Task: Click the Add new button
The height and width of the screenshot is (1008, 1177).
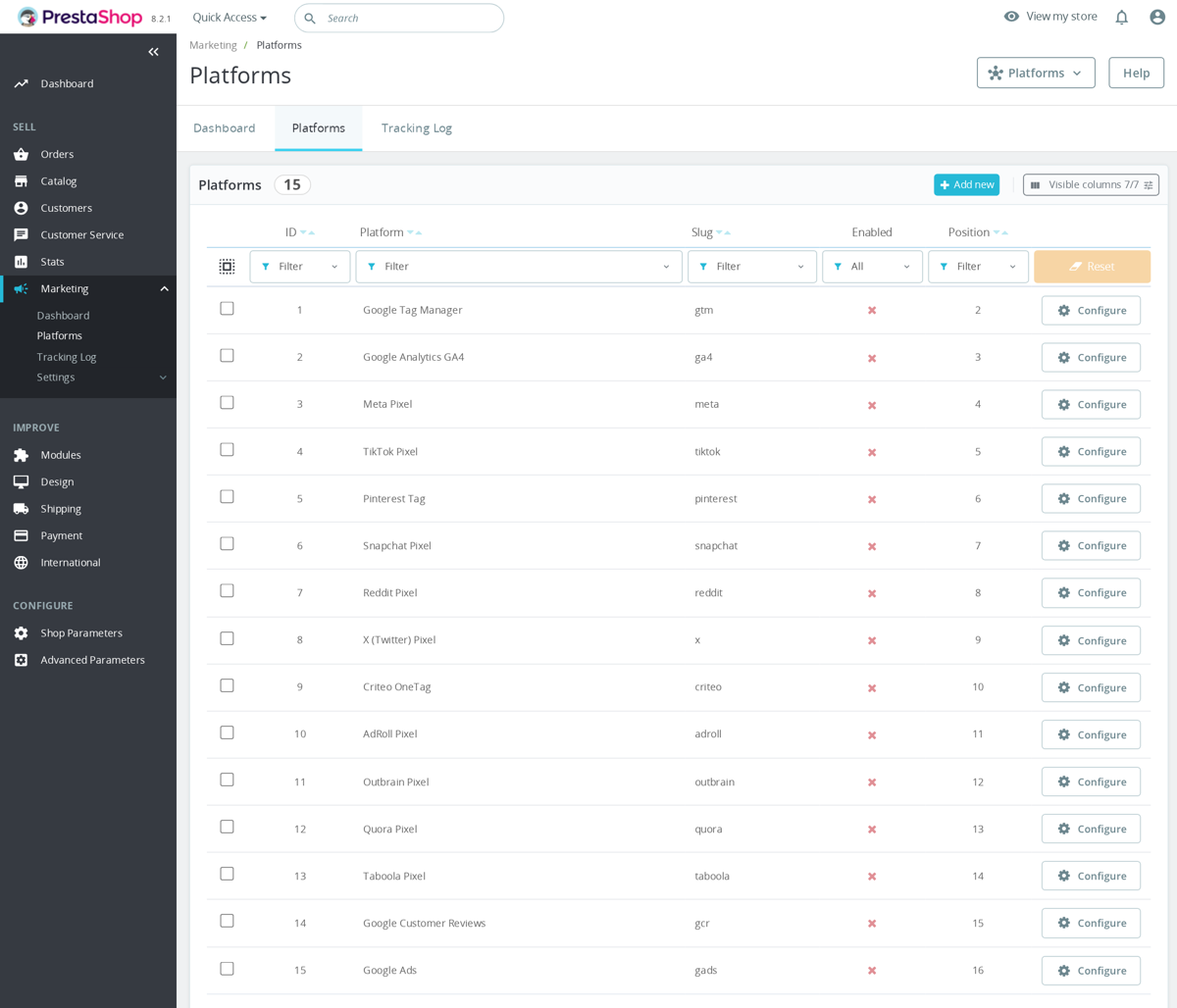Action: click(966, 184)
